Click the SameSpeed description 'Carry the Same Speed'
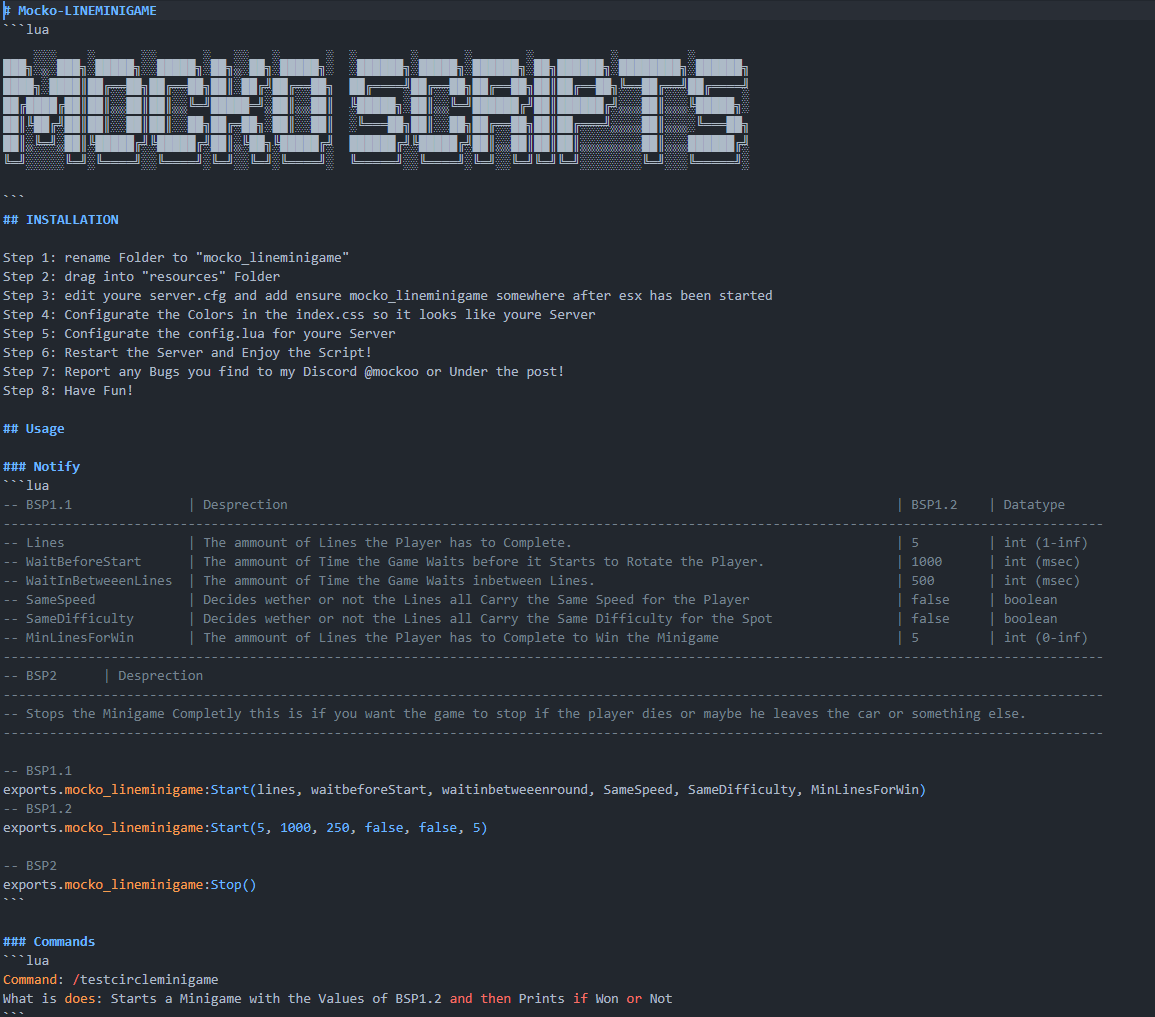Viewport: 1155px width, 1017px height. tap(557, 599)
